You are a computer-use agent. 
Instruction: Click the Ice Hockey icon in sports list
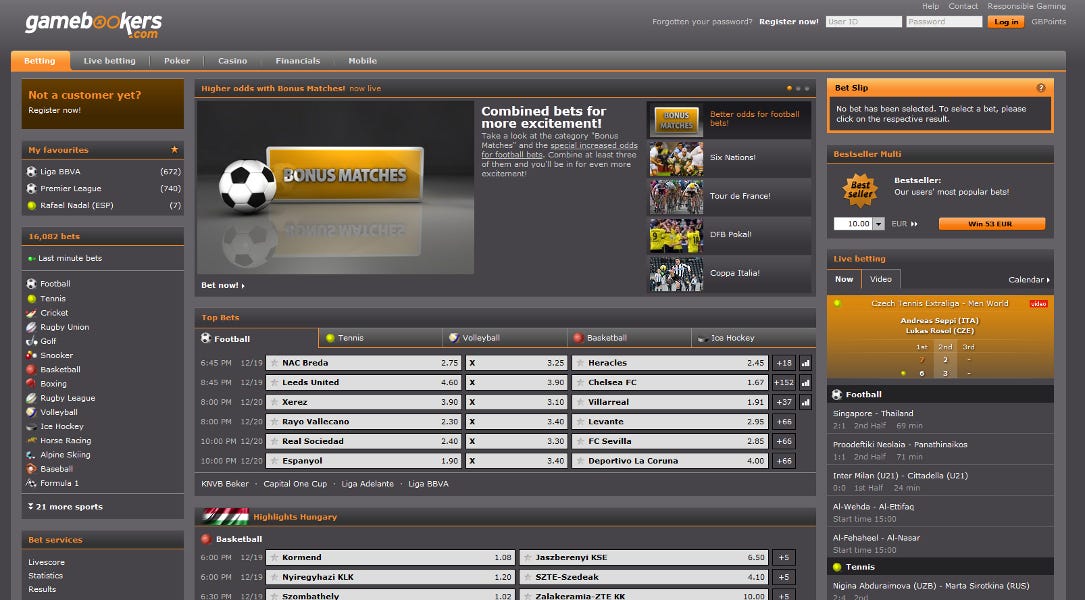[31, 426]
